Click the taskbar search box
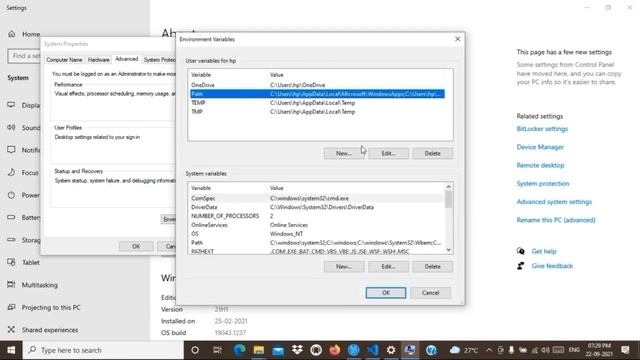Viewport: 640px width, 360px height. tap(103, 350)
